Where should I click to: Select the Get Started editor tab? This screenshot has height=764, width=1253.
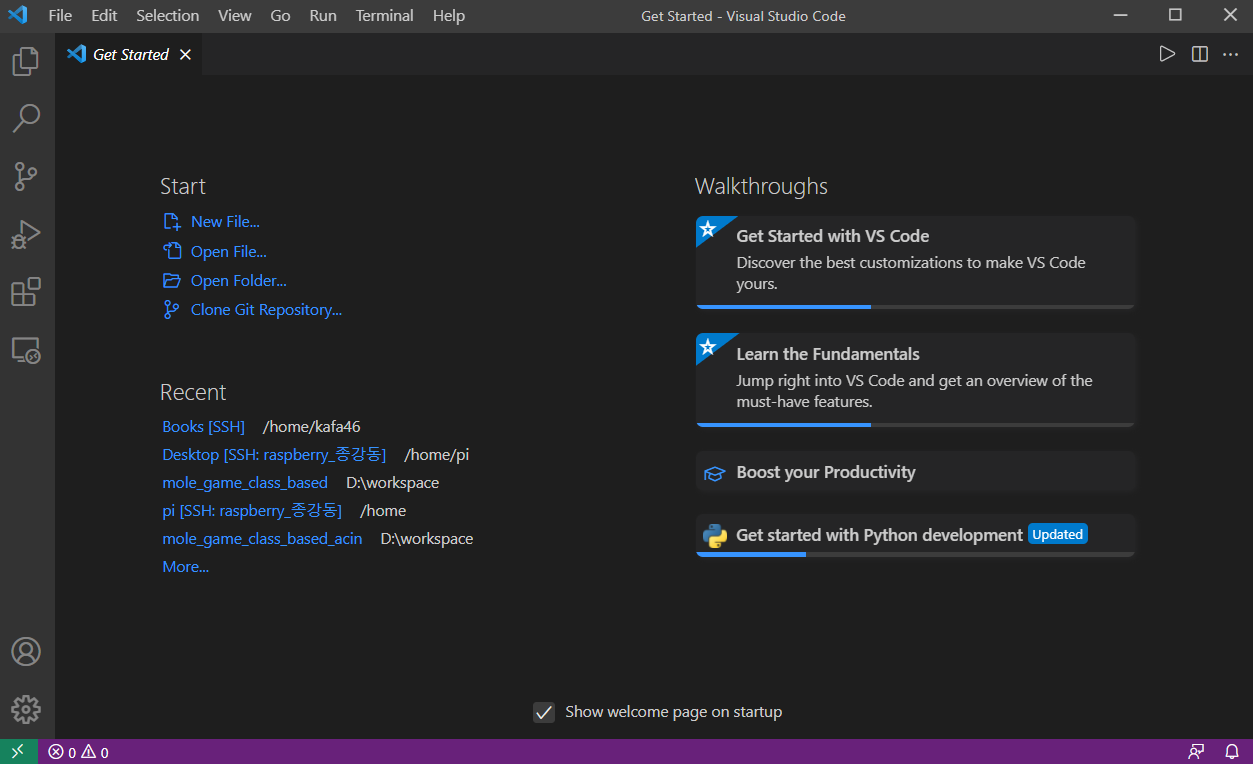[x=129, y=55]
